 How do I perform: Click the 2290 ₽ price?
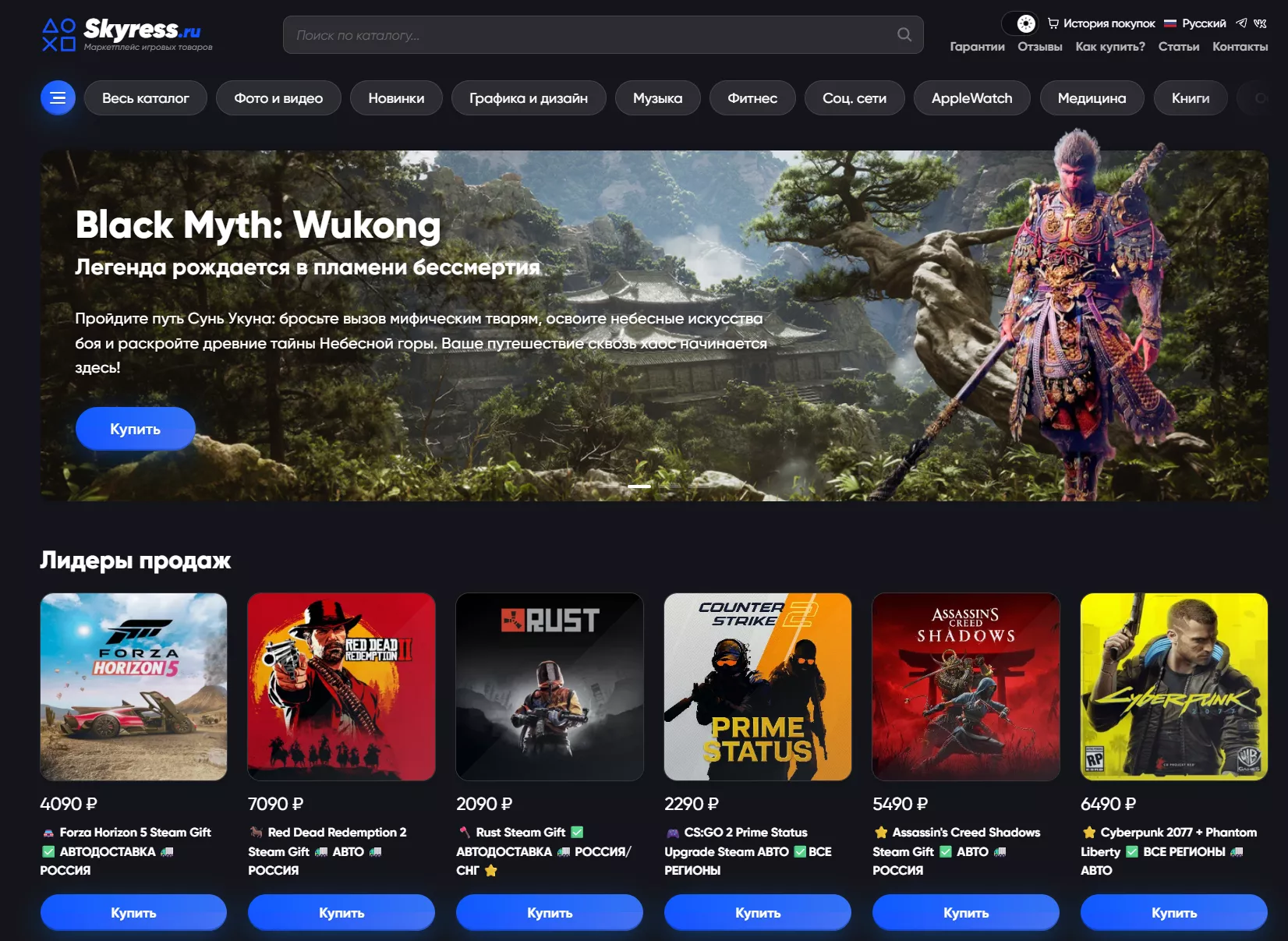click(x=692, y=804)
